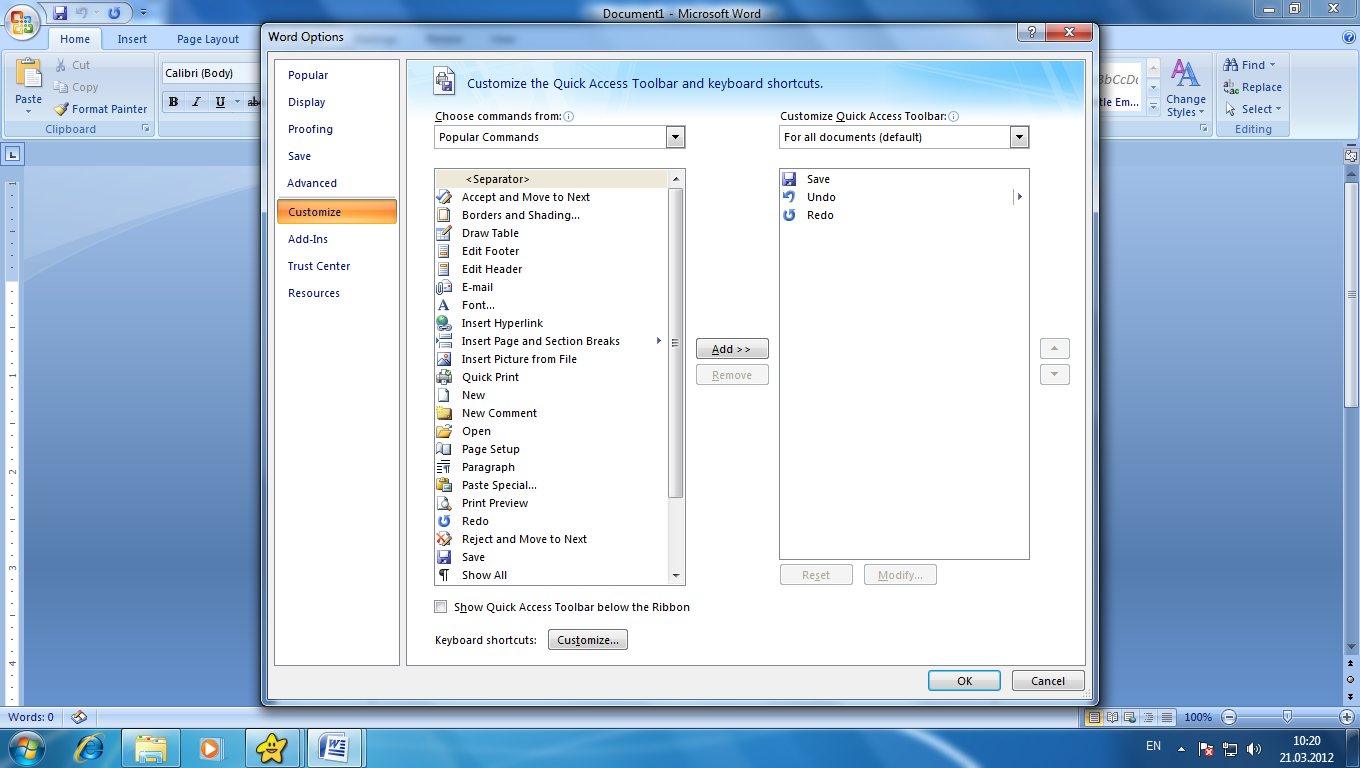
Task: Open the Page Layout ribbon tab
Action: click(208, 39)
